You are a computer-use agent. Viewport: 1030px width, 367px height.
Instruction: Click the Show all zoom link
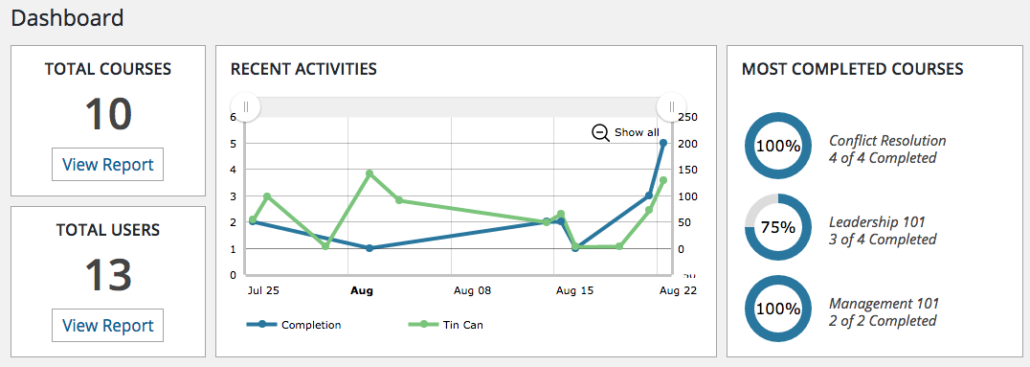pyautogui.click(x=637, y=133)
